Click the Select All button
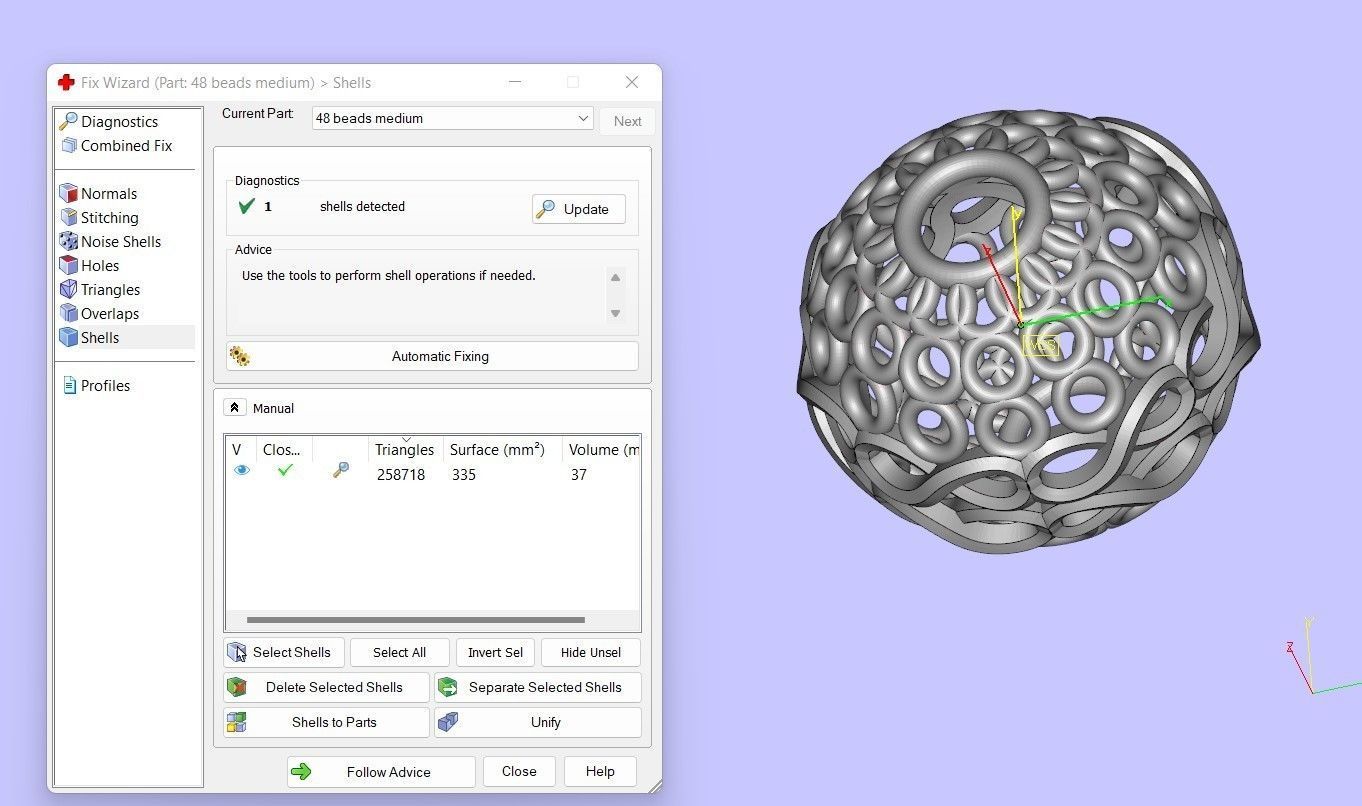 click(x=399, y=652)
